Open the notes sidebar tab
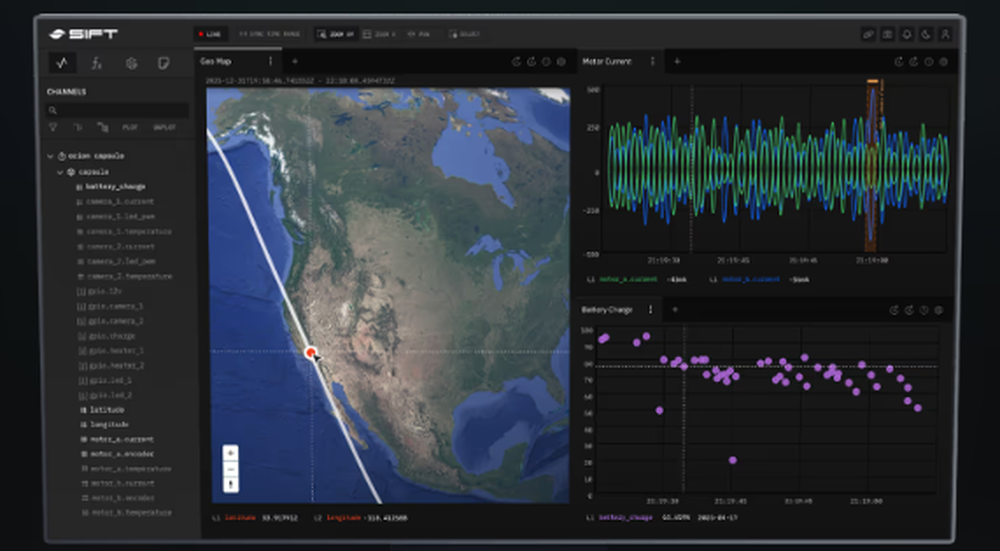The height and width of the screenshot is (551, 1000). [x=164, y=63]
